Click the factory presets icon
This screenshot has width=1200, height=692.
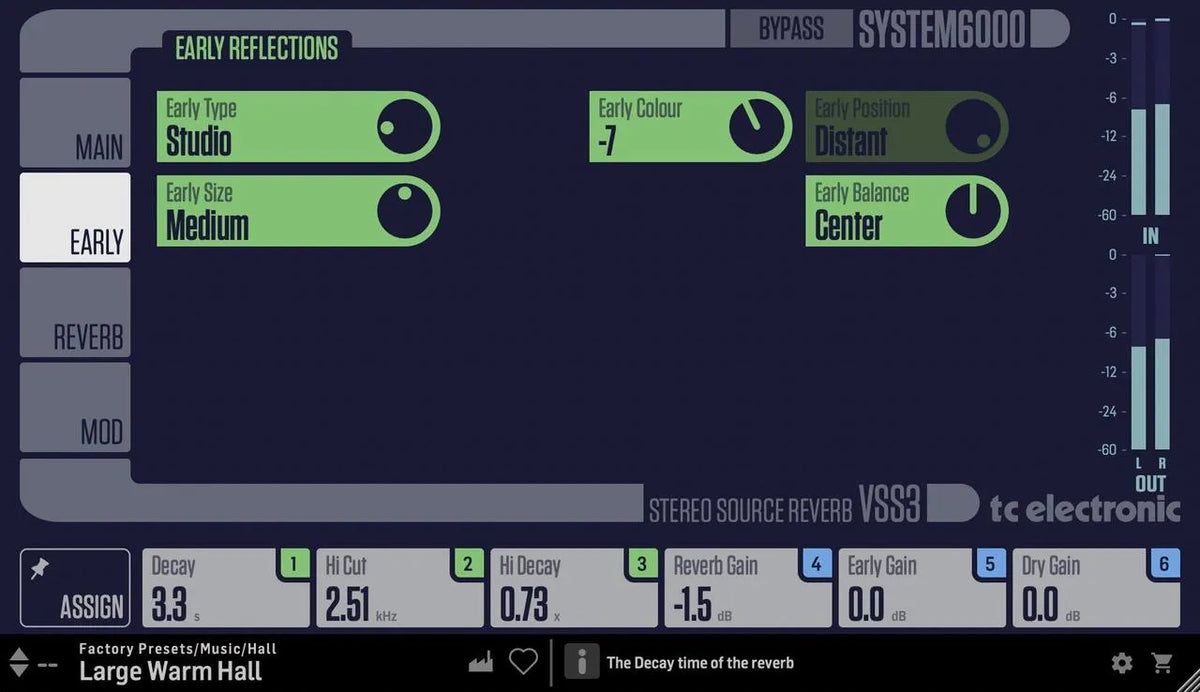[480, 661]
